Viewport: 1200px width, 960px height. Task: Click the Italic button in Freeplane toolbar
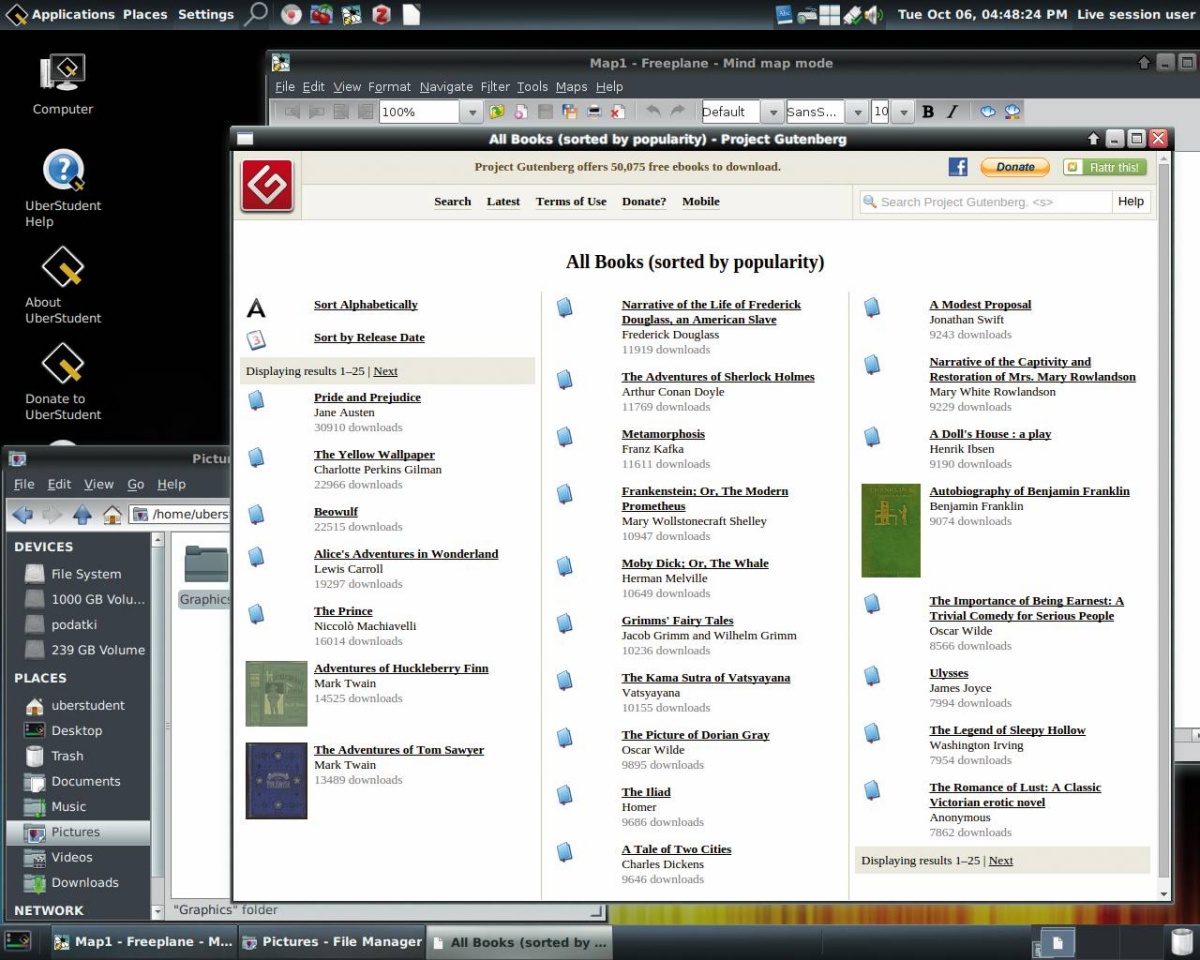[952, 112]
